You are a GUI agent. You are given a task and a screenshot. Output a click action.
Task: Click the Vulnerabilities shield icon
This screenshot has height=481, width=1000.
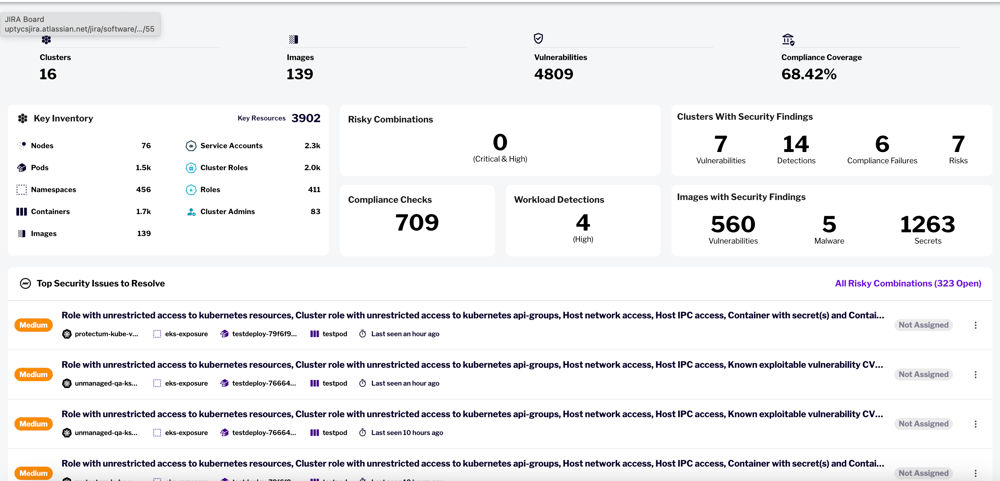click(538, 39)
